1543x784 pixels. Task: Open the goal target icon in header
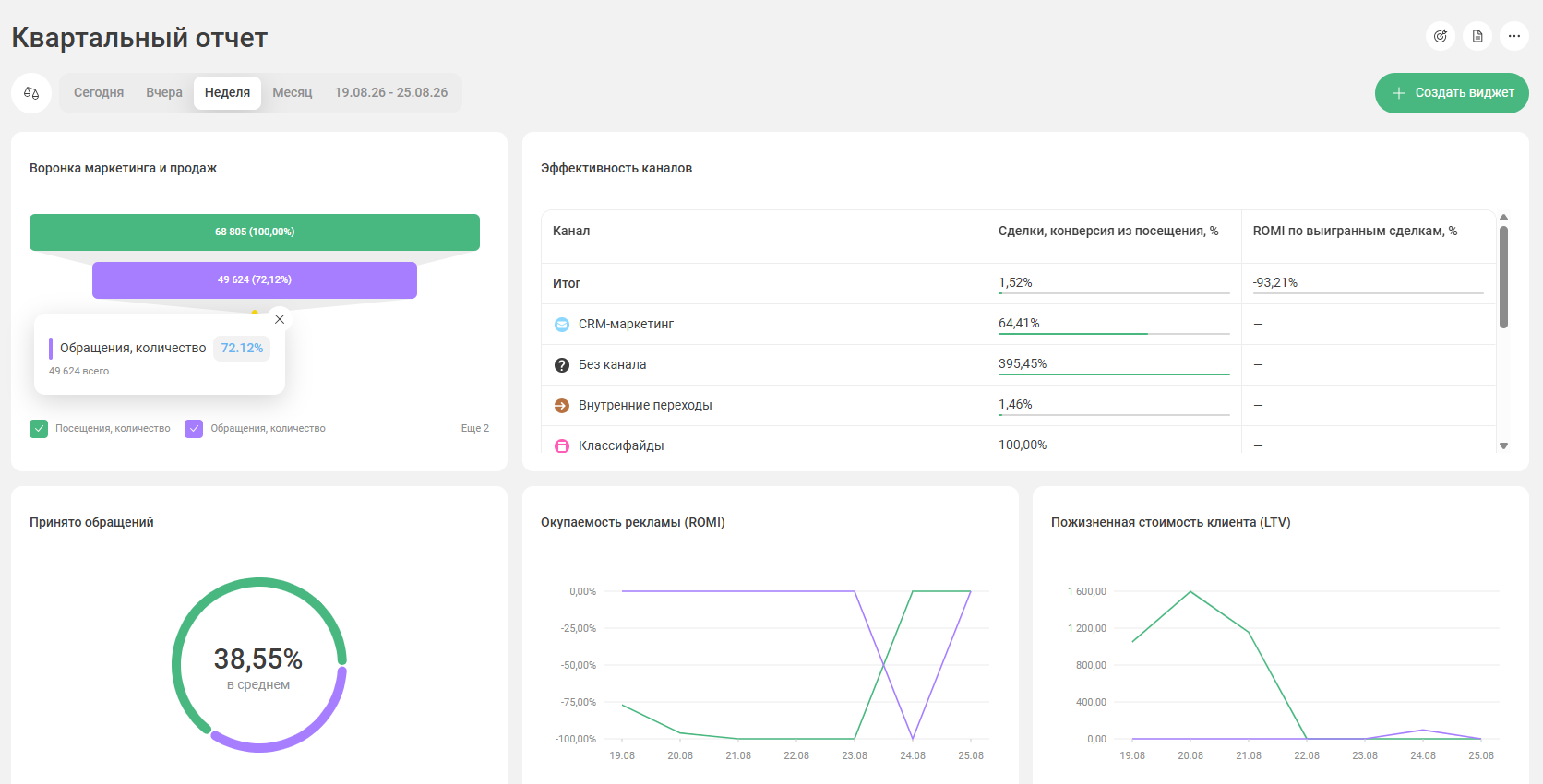tap(1441, 36)
